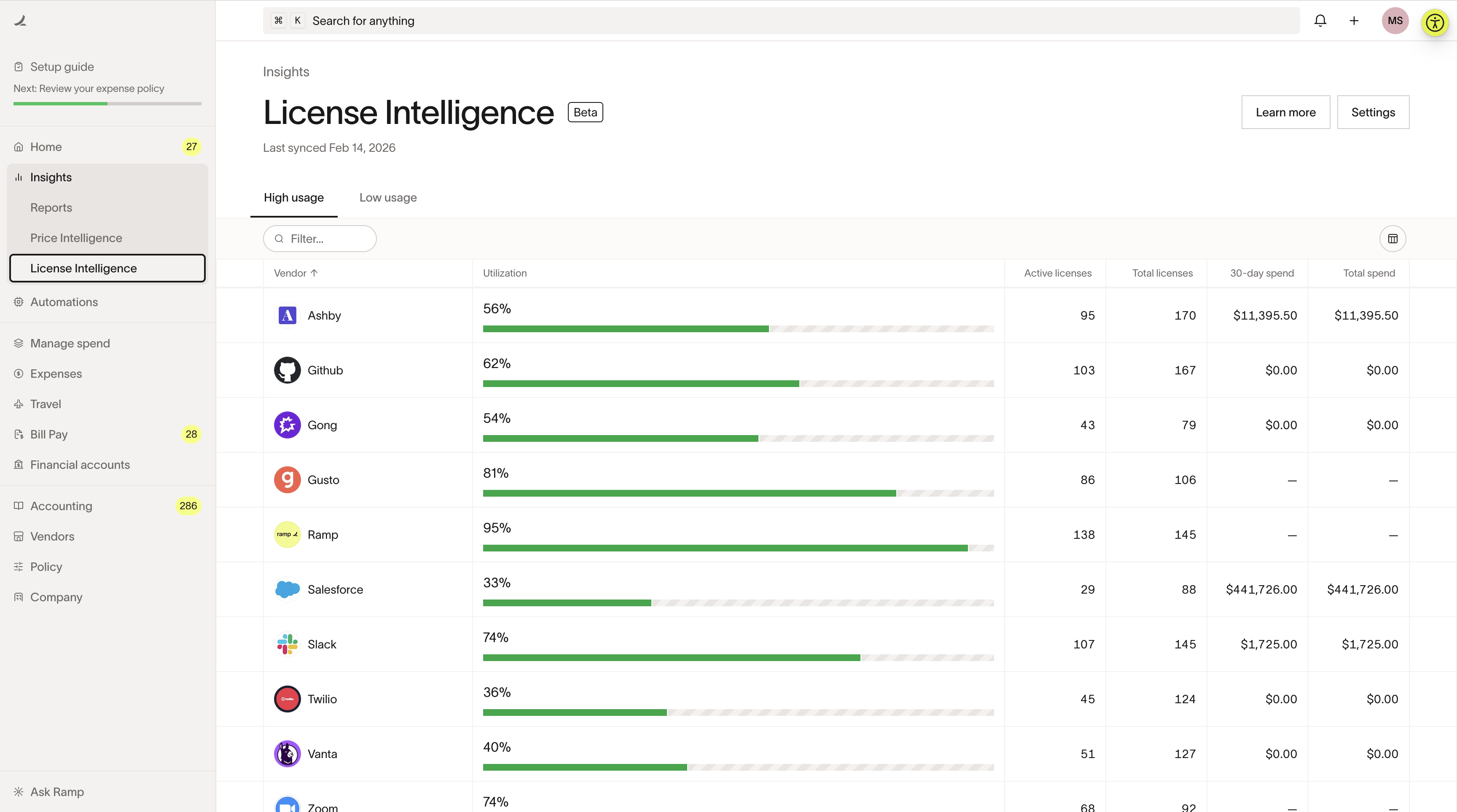
Task: Click Vanta total licenses 127
Action: [1185, 754]
